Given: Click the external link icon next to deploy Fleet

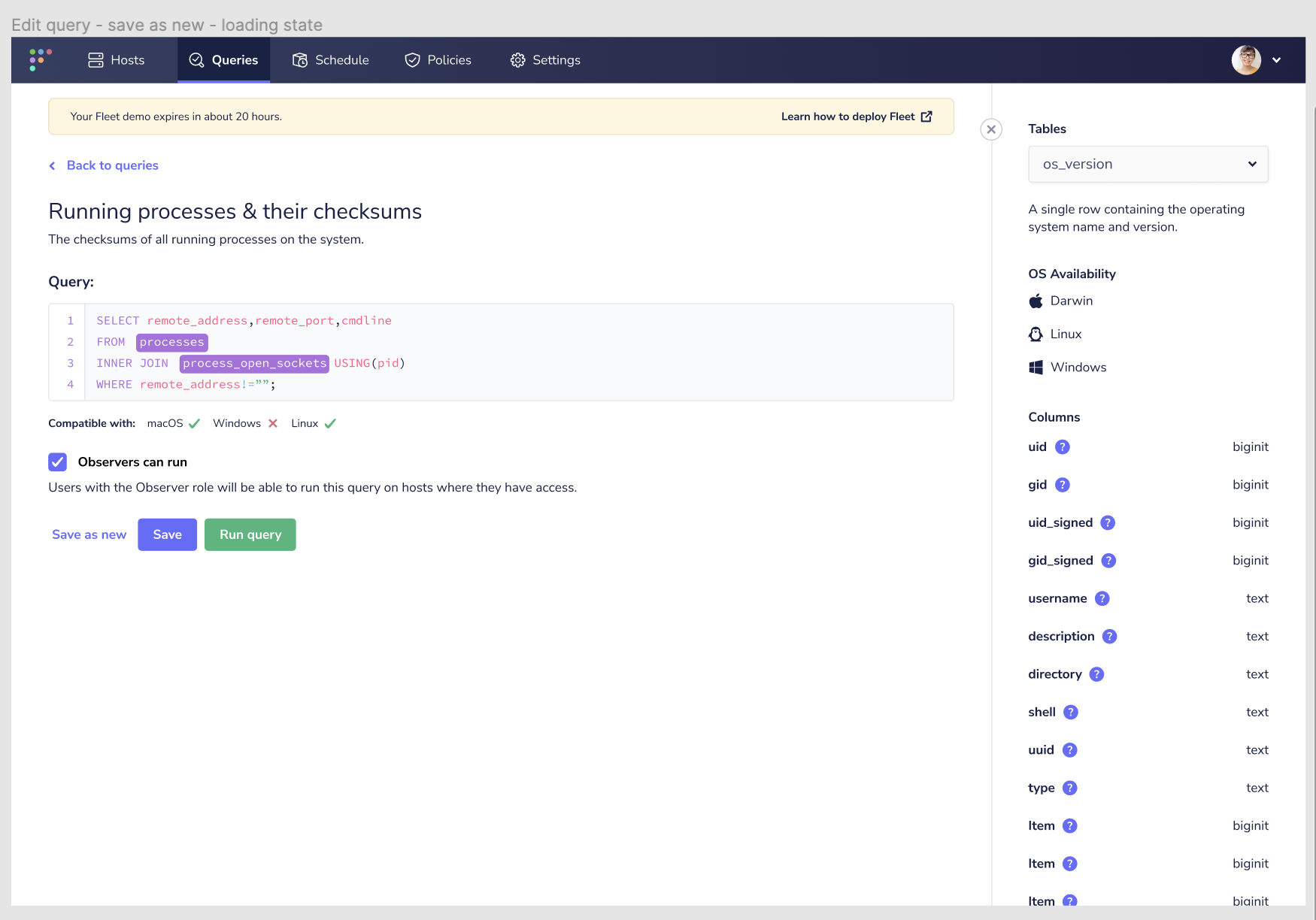Looking at the screenshot, I should (x=926, y=117).
